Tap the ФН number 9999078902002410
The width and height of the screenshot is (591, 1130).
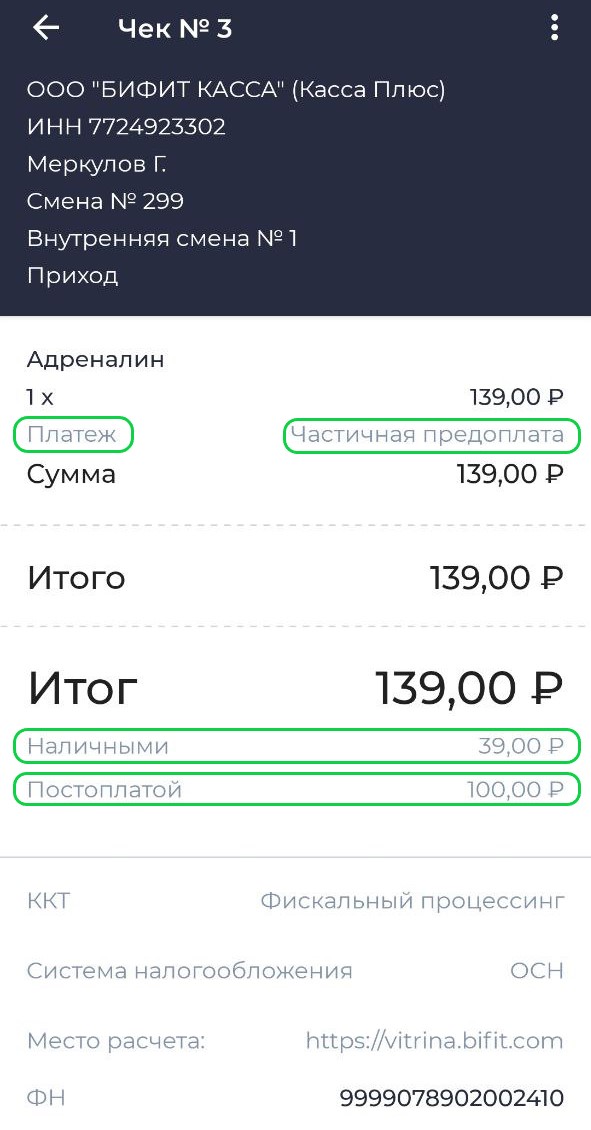coord(451,1098)
